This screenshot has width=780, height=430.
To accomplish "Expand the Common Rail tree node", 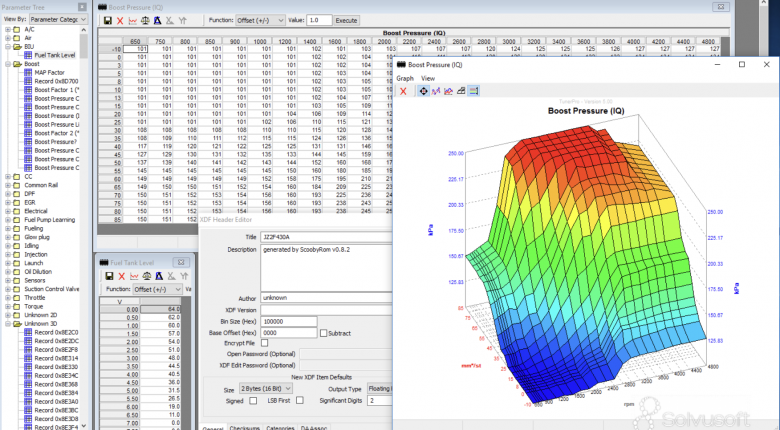I will coord(8,185).
